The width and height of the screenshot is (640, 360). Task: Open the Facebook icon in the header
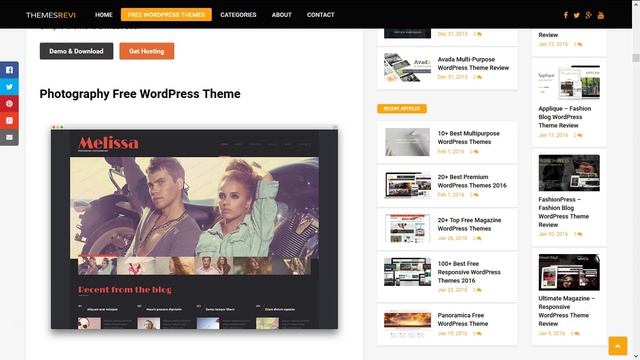coord(566,15)
